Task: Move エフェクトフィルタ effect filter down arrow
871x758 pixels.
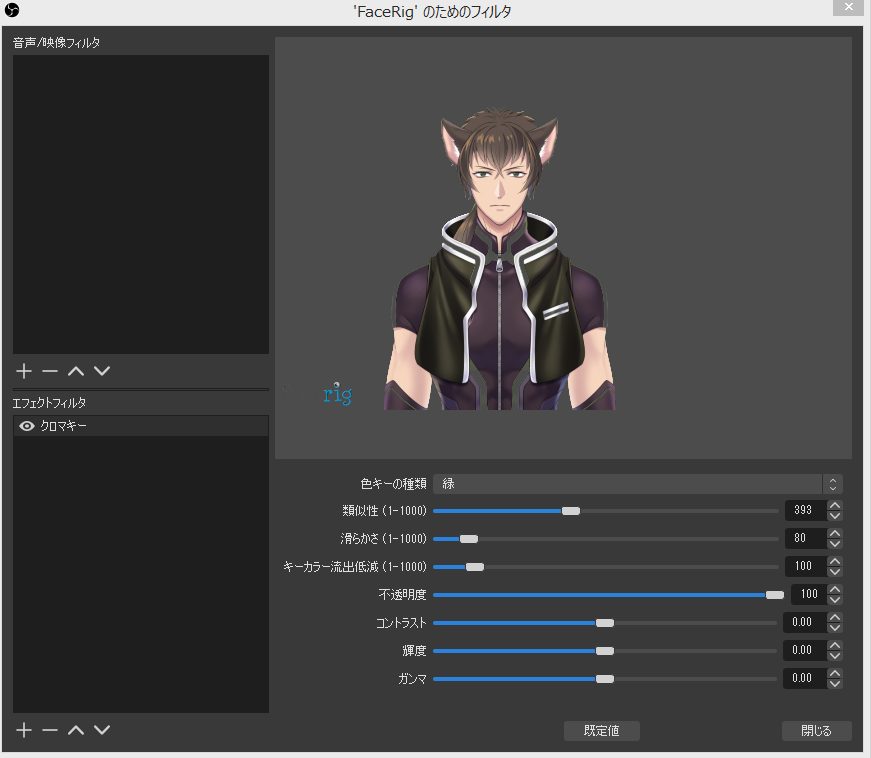Action: click(102, 730)
